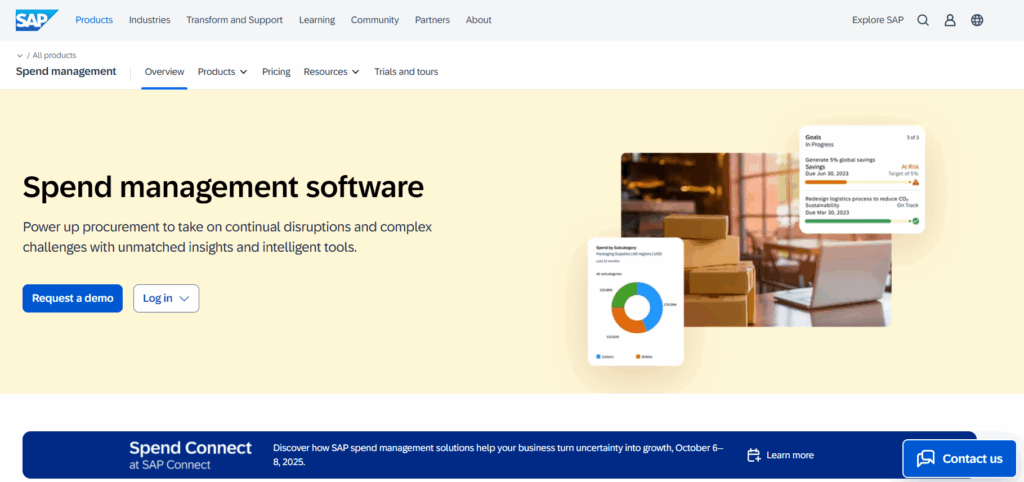This screenshot has width=1024, height=482.
Task: Click the Spend management software heading
Action: [x=223, y=187]
